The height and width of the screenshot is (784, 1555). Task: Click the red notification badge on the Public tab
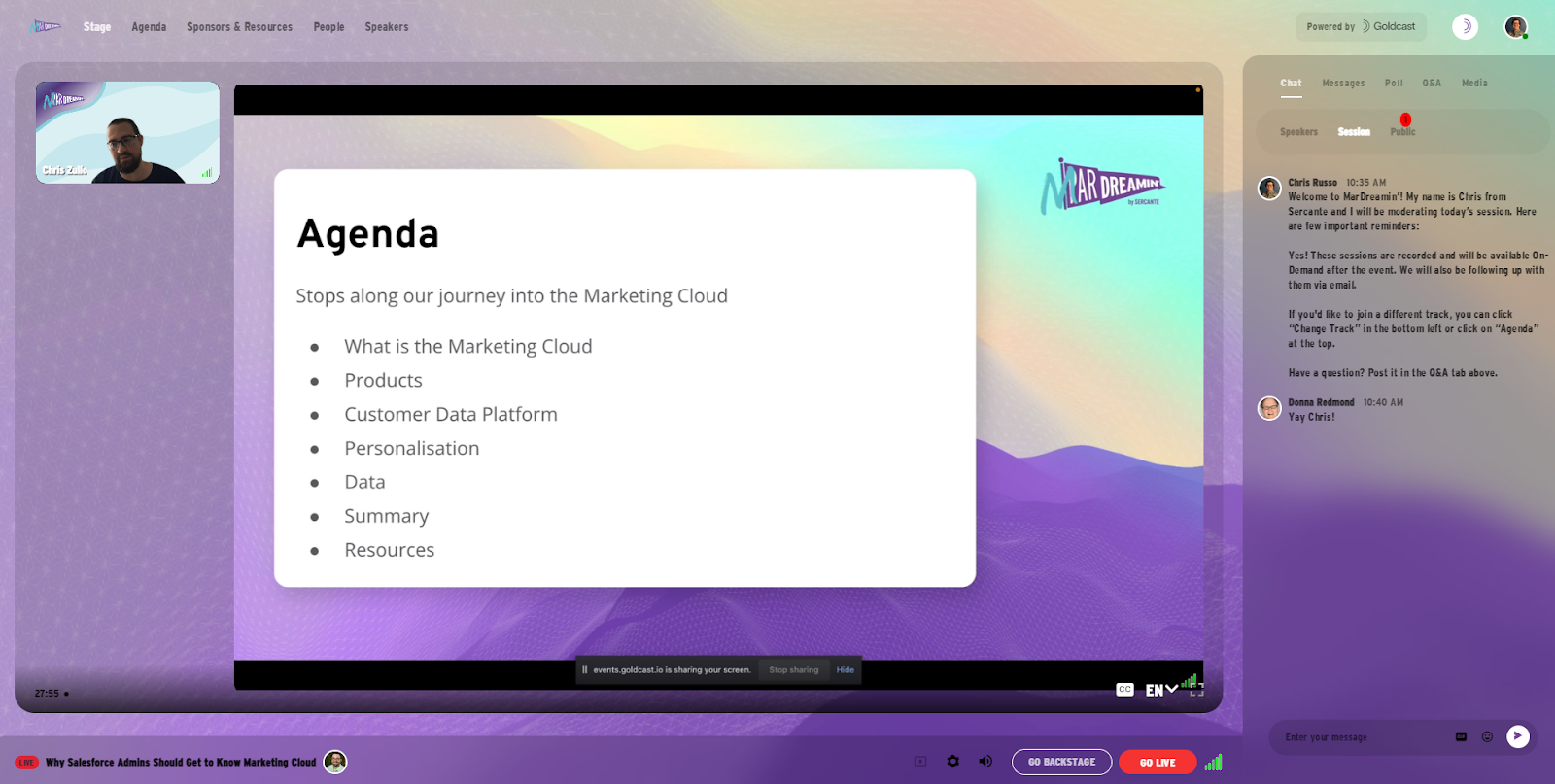[x=1405, y=119]
